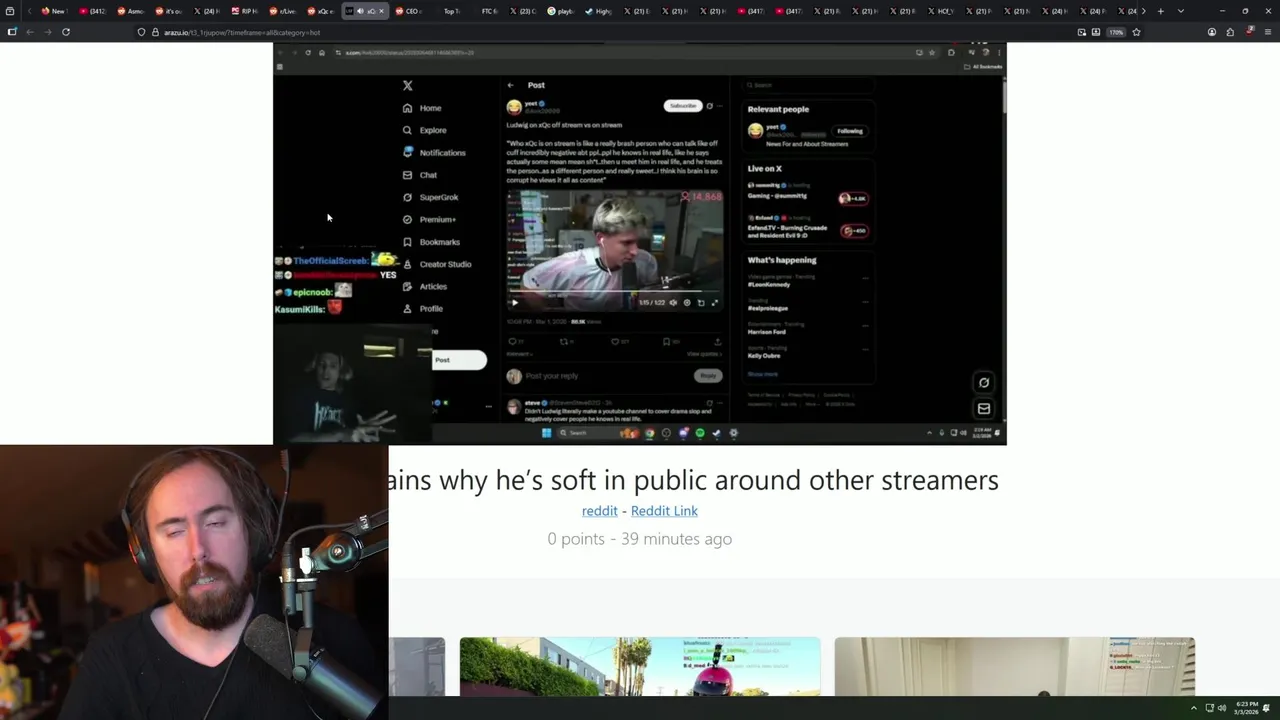Open the extensions icon in toolbar
This screenshot has width=1280, height=720.
(1230, 32)
